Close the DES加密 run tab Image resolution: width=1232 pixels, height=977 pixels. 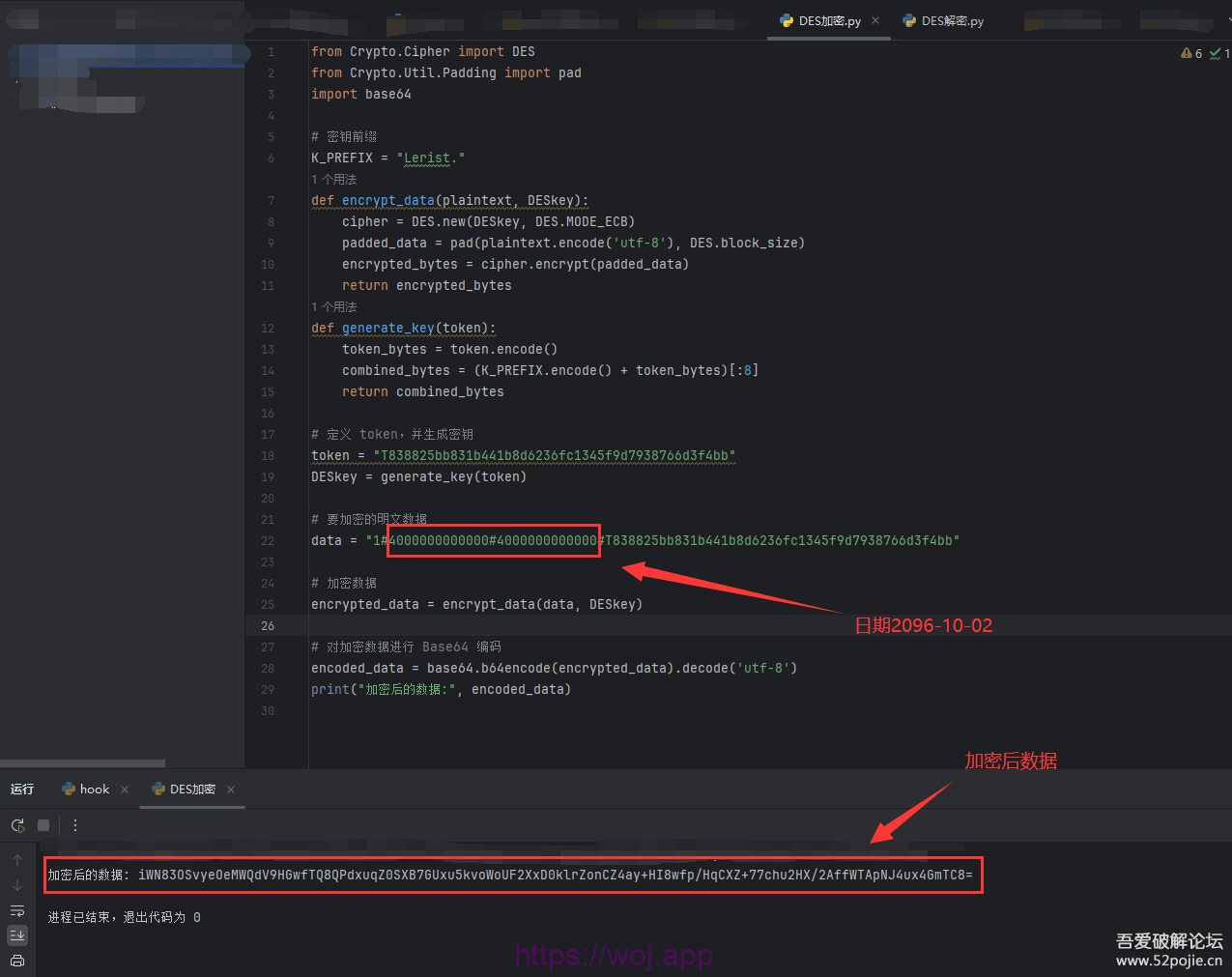tap(231, 790)
